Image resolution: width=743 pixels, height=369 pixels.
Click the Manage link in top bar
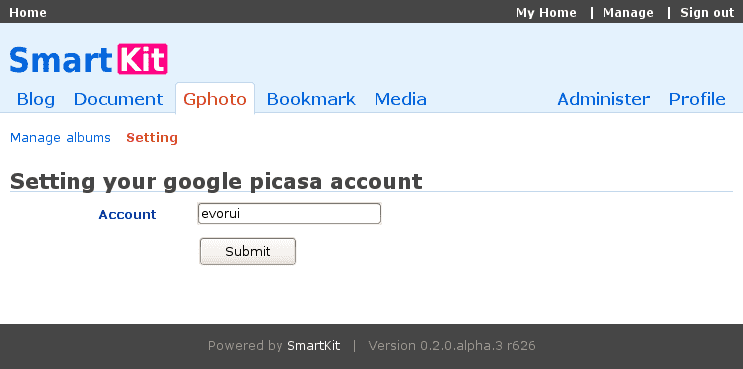[x=628, y=13]
